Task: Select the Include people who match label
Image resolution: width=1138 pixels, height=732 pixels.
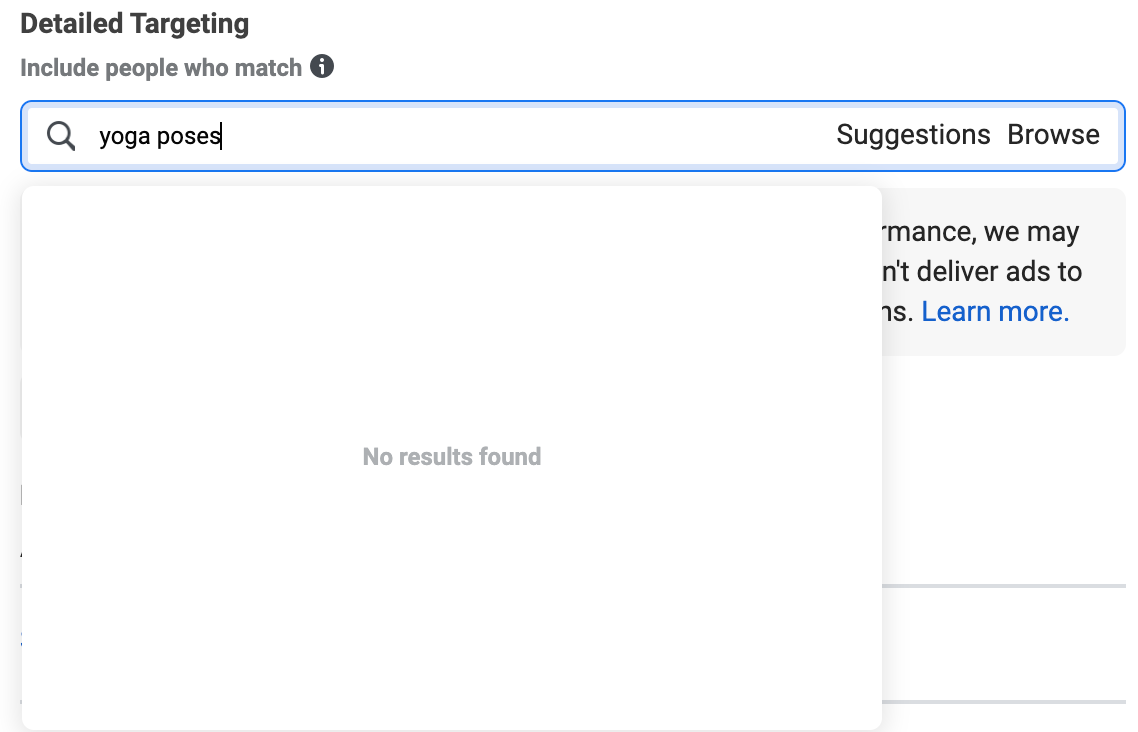Action: 160,67
